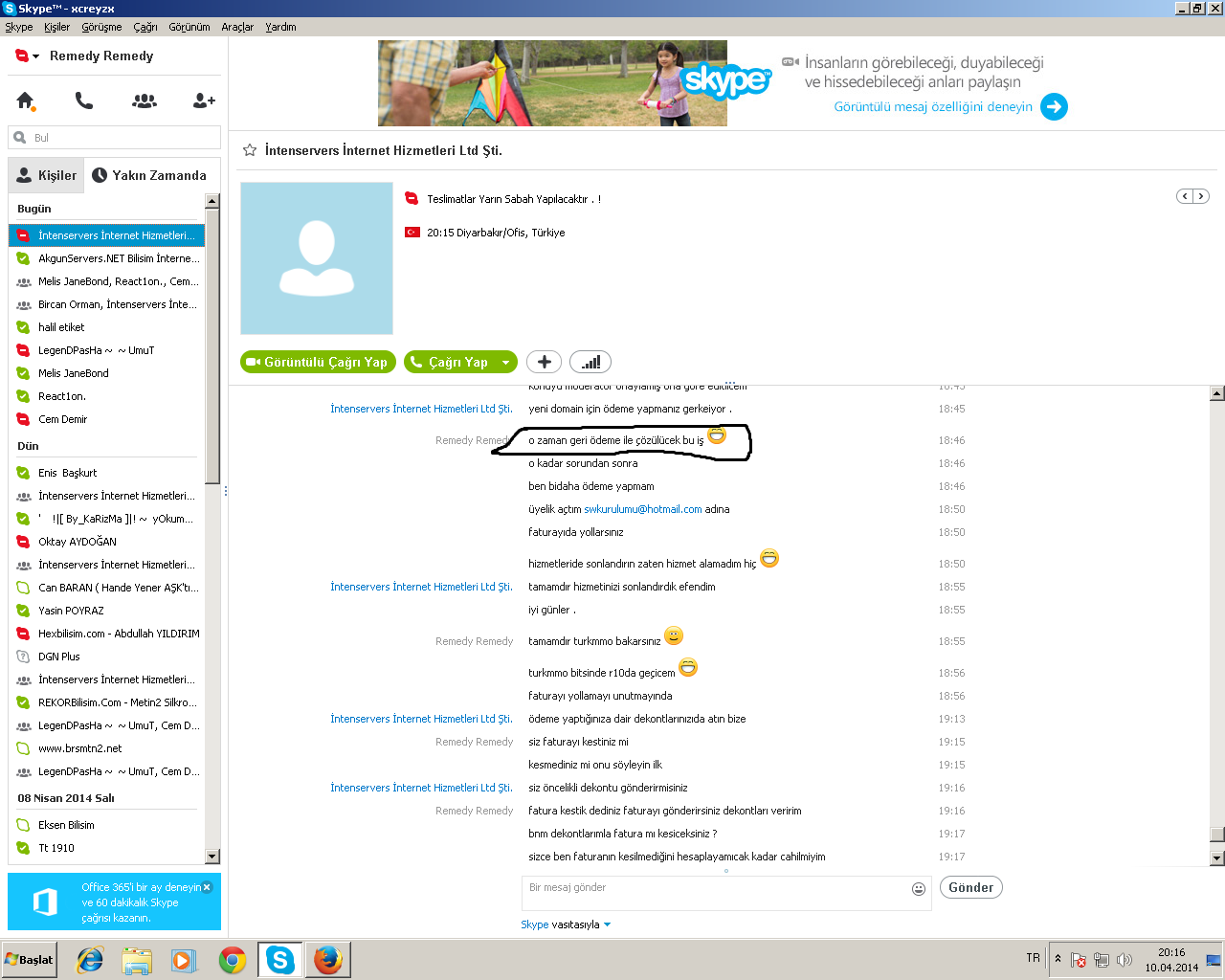1225x980 pixels.
Task: Close the Office 365 ad
Action: point(207,887)
